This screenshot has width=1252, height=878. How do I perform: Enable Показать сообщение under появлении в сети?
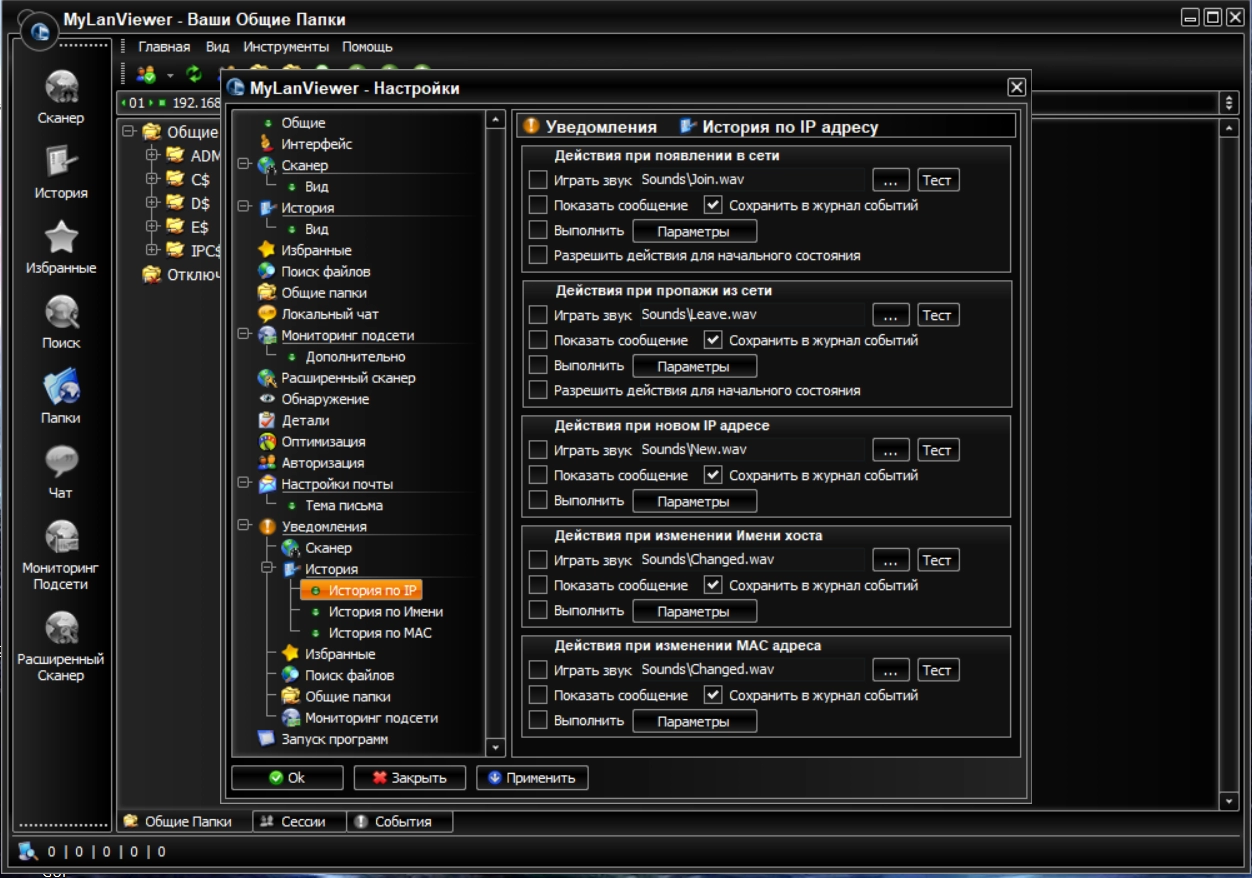pos(538,205)
